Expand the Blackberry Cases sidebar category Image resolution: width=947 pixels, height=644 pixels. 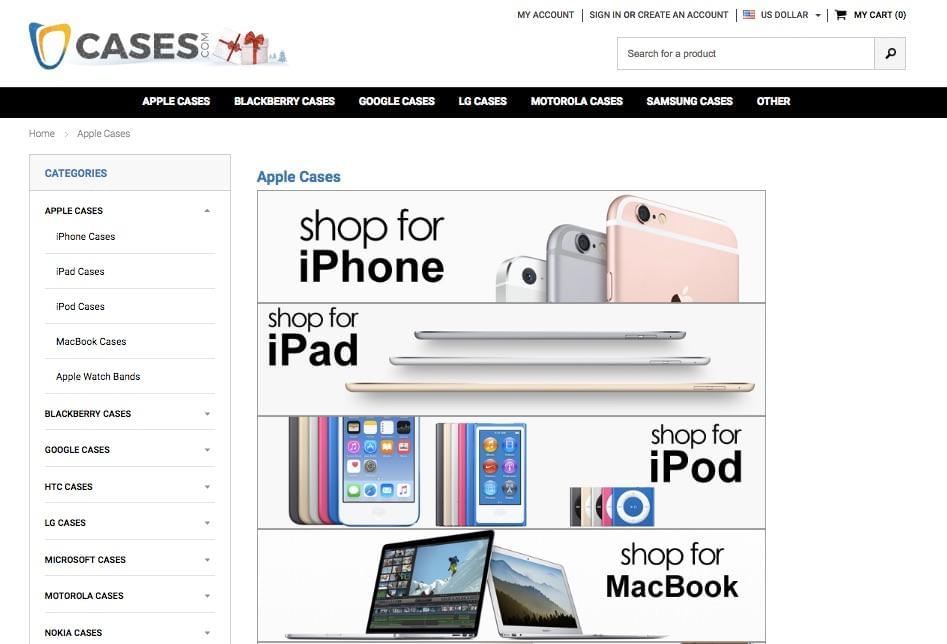point(207,414)
